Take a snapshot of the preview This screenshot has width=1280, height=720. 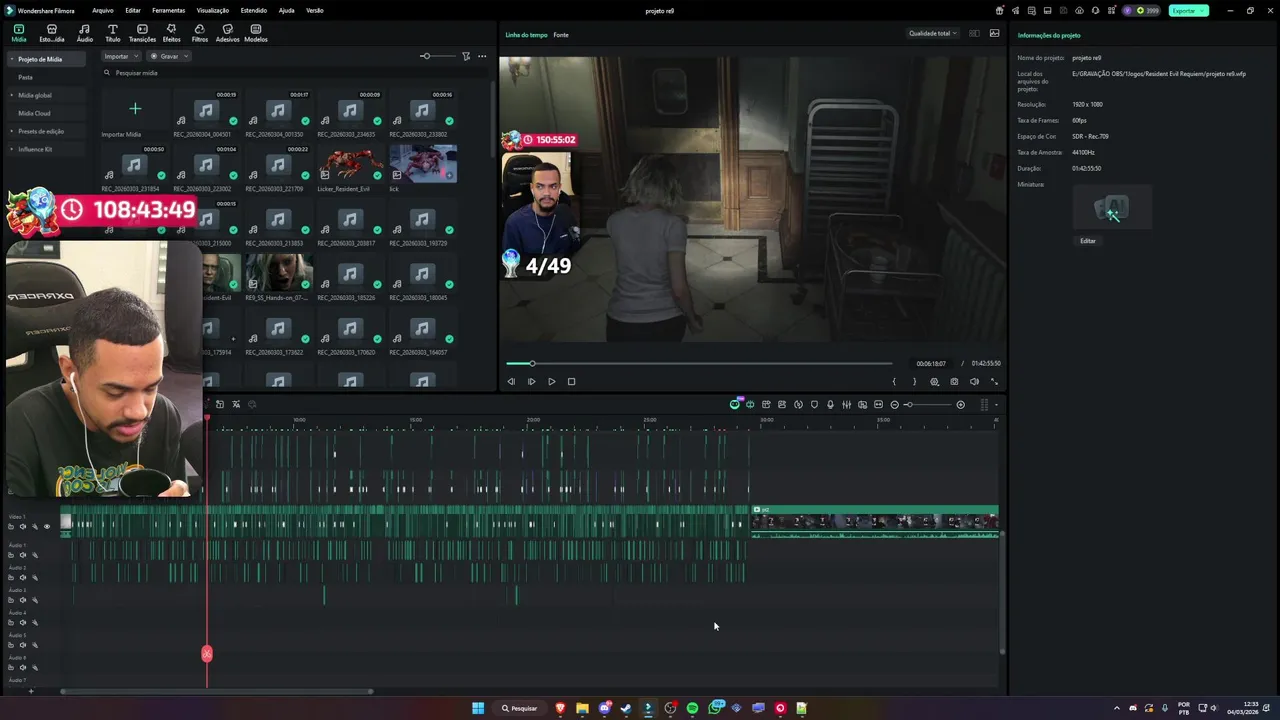coord(954,381)
